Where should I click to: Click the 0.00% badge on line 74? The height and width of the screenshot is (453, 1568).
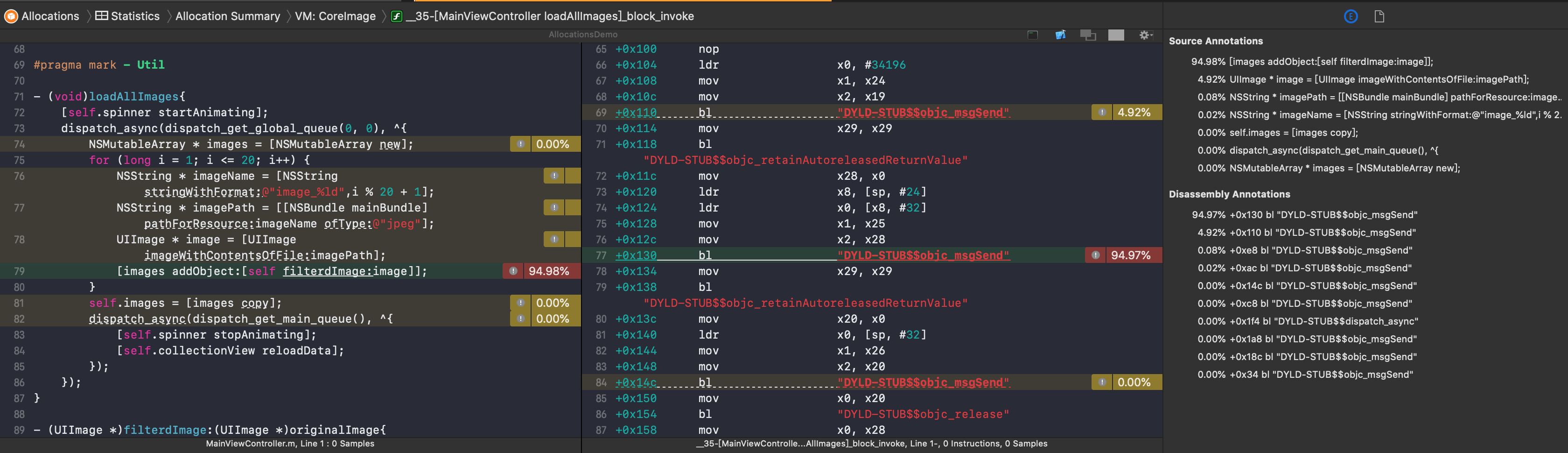click(x=552, y=144)
